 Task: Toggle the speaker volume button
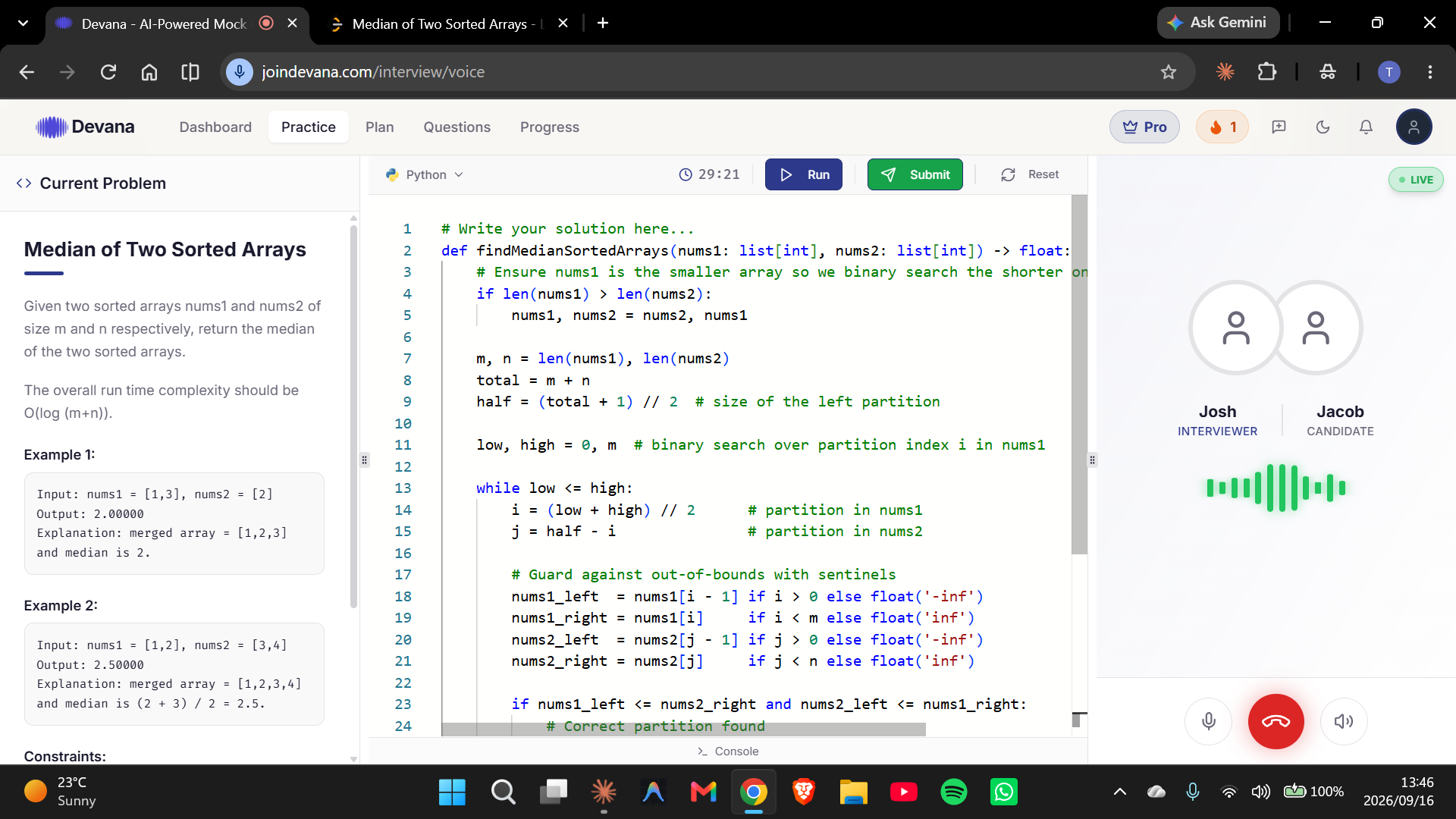tap(1344, 721)
